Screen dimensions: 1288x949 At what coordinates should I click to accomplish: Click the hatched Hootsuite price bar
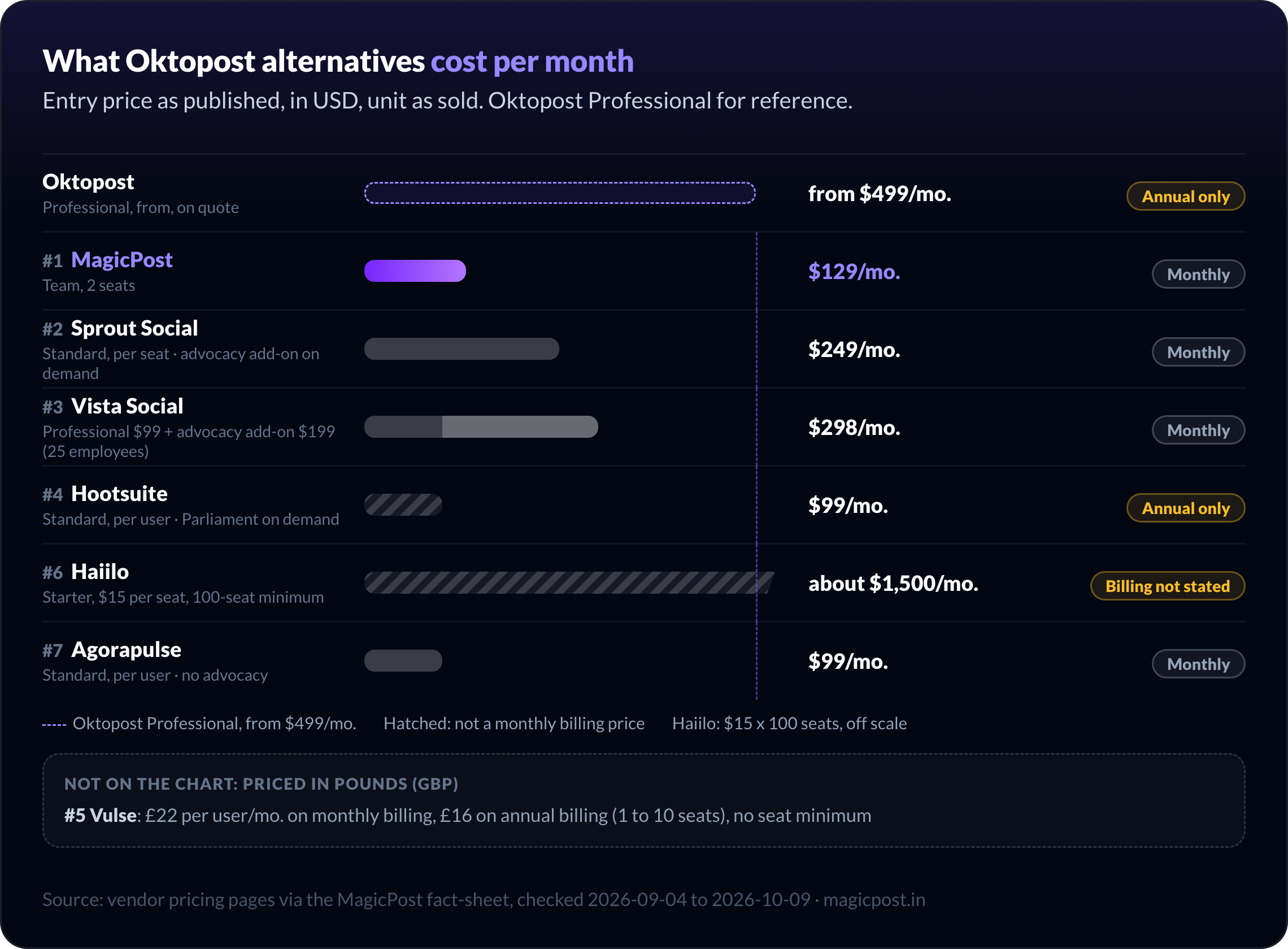tap(403, 505)
